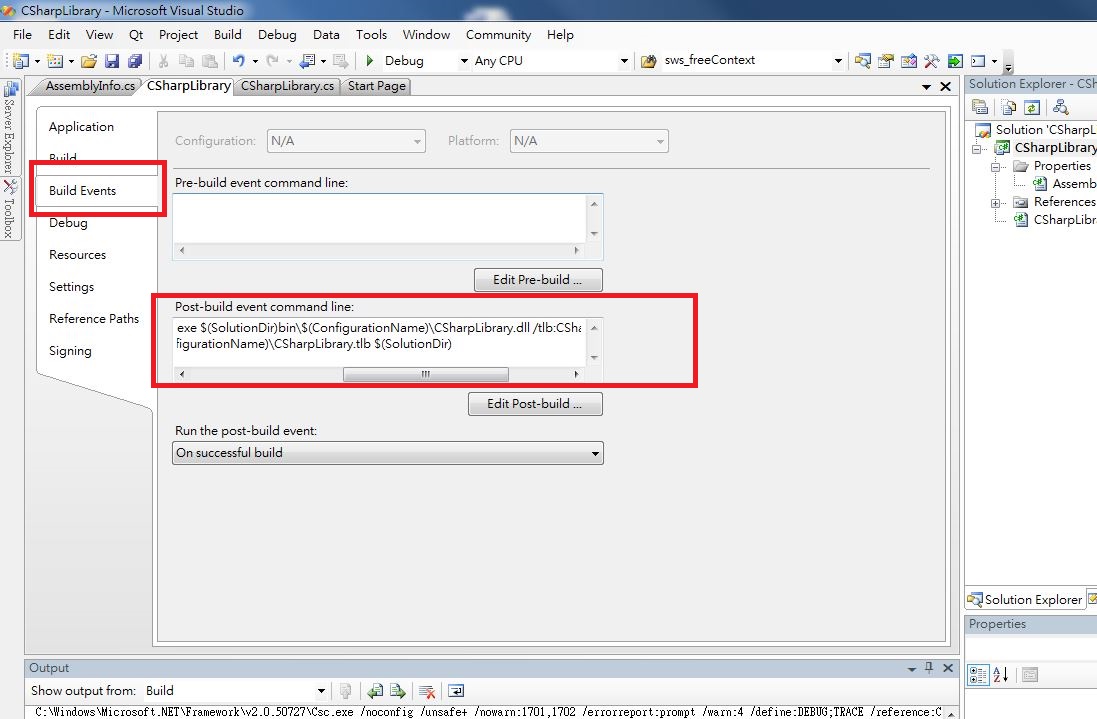Open the sws_freeContext find dropdown
The height and width of the screenshot is (719, 1097).
coord(837,61)
